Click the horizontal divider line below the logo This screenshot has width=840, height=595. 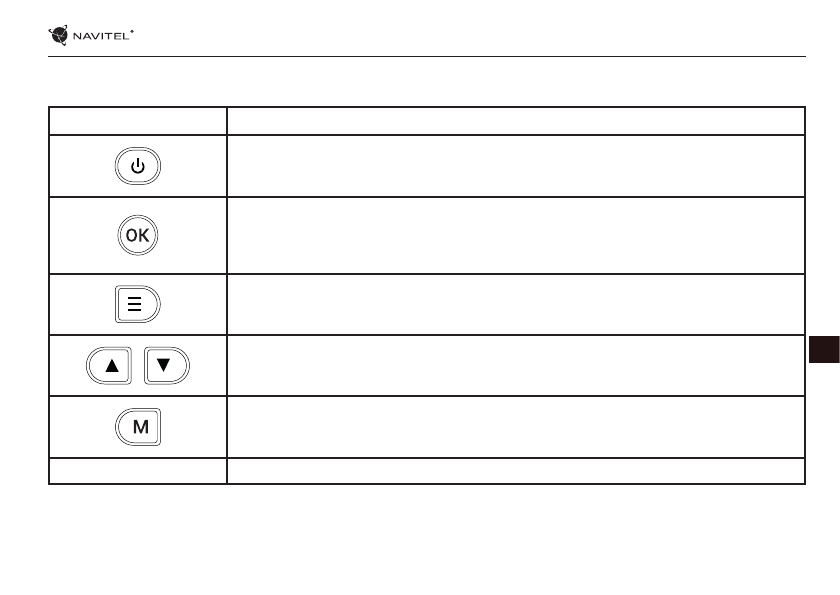click(427, 57)
